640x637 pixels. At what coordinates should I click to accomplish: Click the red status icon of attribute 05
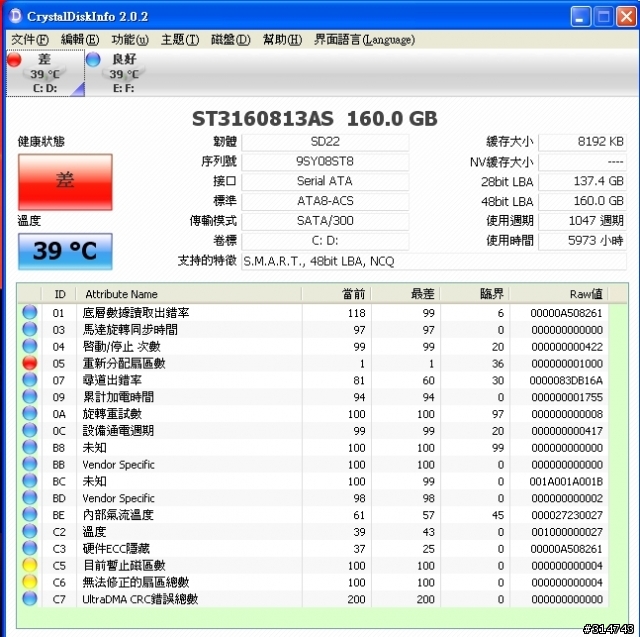coord(29,363)
